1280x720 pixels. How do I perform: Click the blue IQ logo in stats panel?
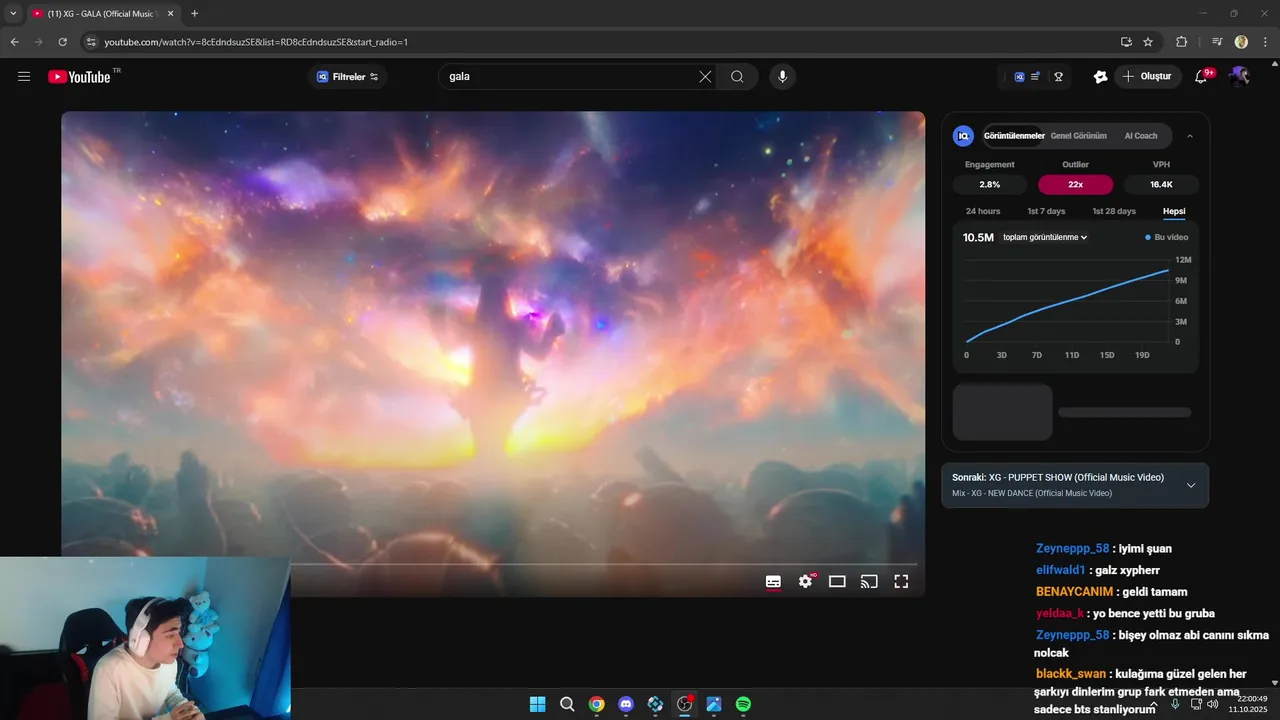tap(963, 136)
